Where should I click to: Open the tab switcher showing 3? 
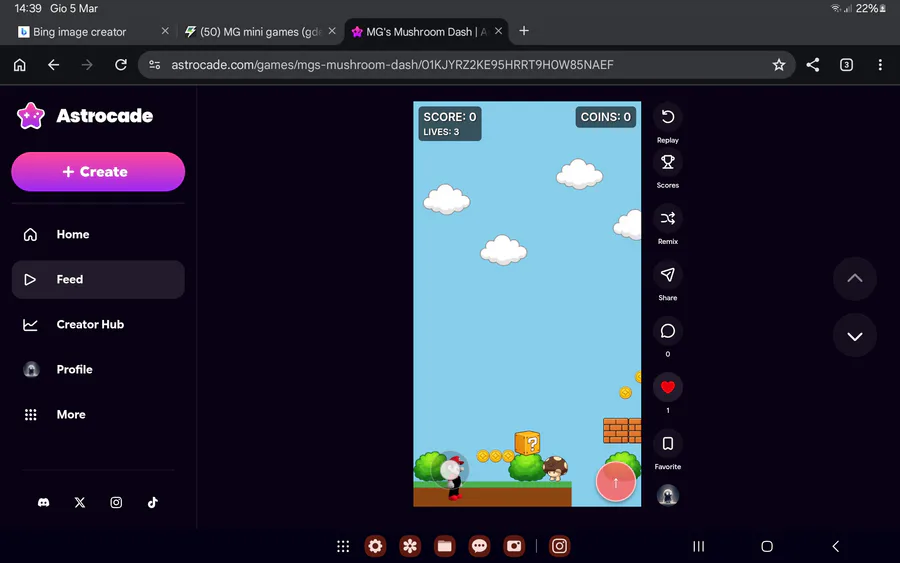846,65
